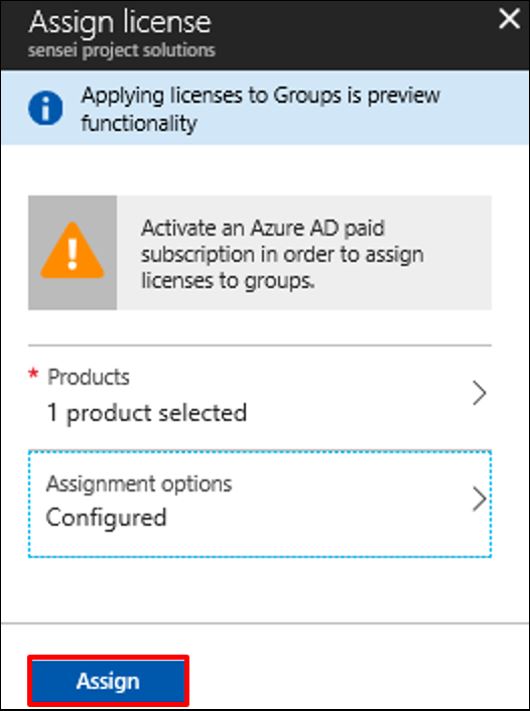
Task: Click the 'Assignment options' label text
Action: tap(139, 484)
